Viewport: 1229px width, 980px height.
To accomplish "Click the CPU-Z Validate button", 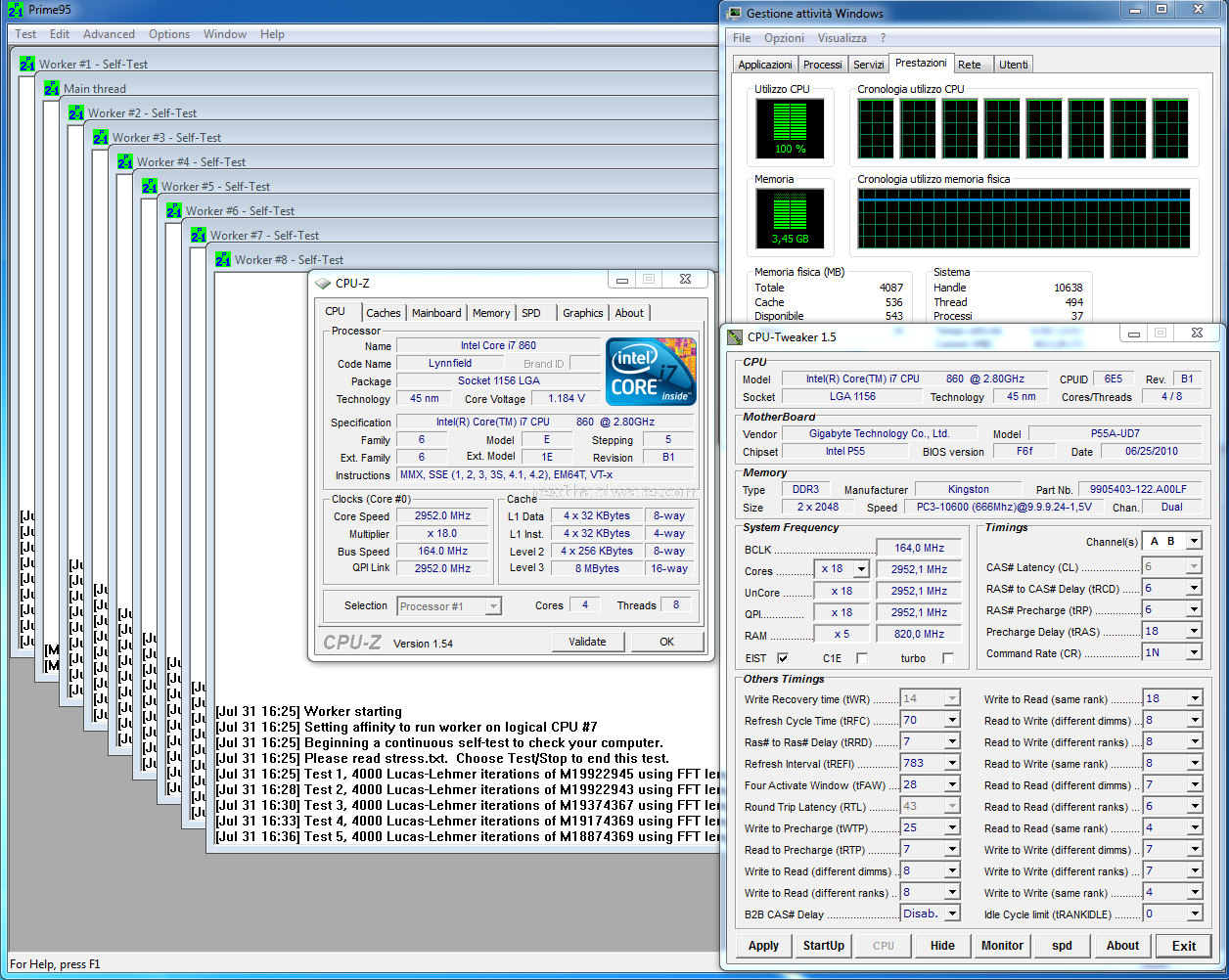I will (587, 642).
